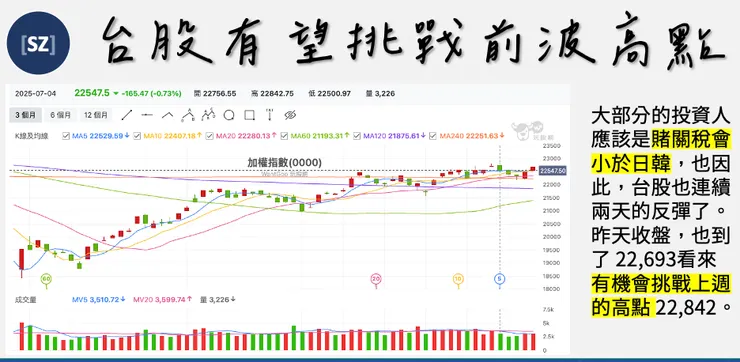
Task: Switch to the 3 個月 range
Action: click(x=25, y=115)
